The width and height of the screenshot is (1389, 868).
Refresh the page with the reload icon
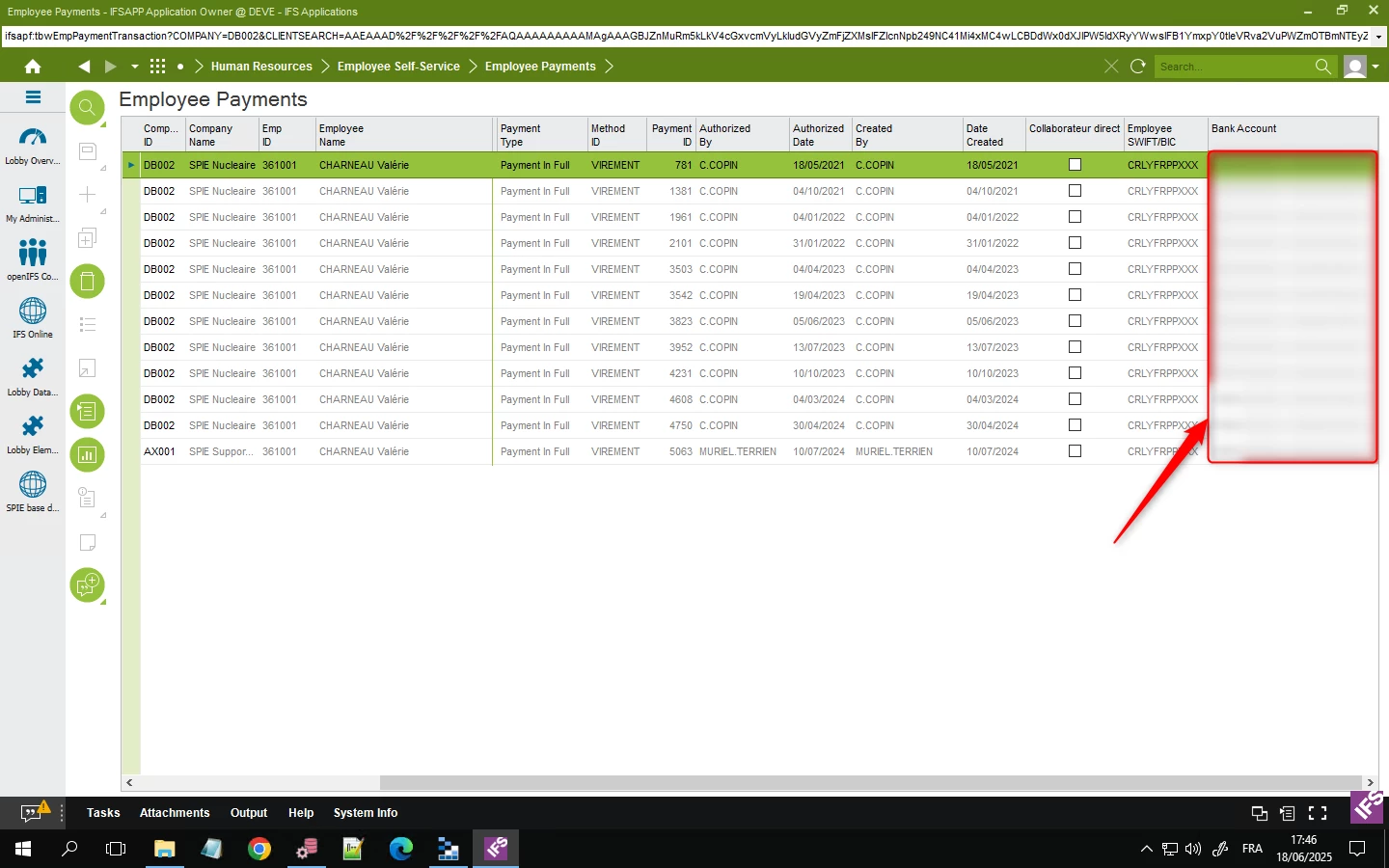pos(1138,67)
